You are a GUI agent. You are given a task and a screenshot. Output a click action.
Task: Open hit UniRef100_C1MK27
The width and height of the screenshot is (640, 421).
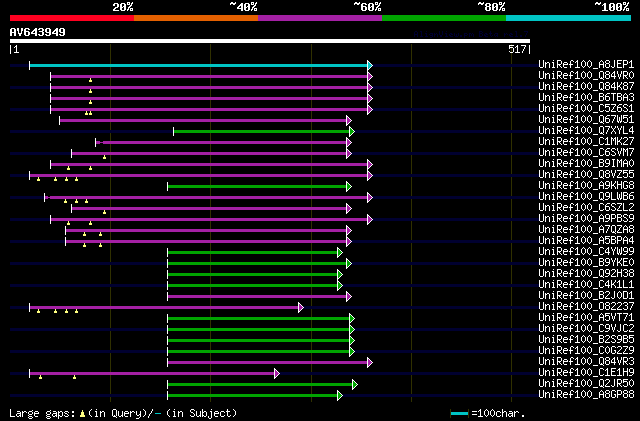(x=586, y=142)
